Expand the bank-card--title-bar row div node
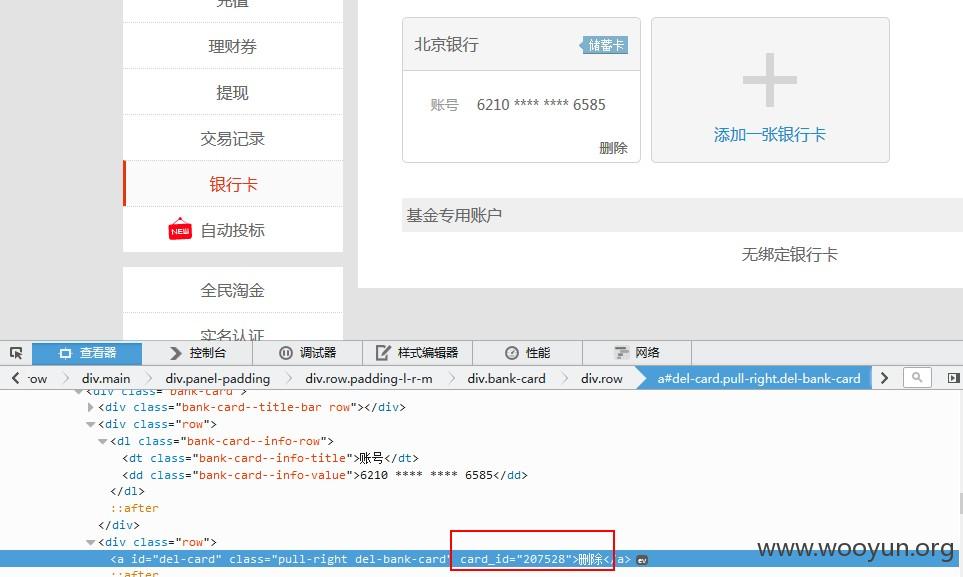 click(90, 407)
